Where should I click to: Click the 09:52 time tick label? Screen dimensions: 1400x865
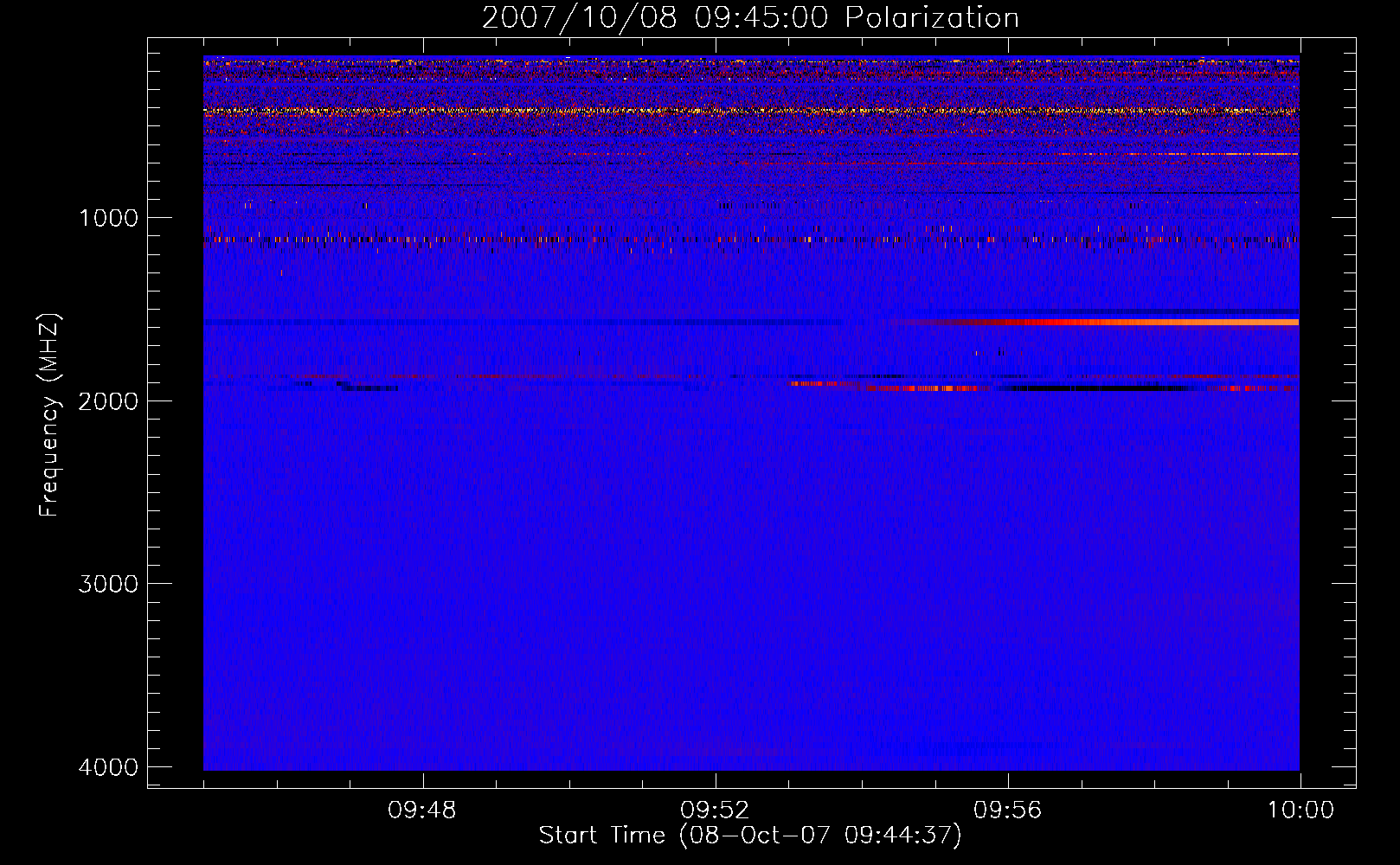click(x=715, y=811)
